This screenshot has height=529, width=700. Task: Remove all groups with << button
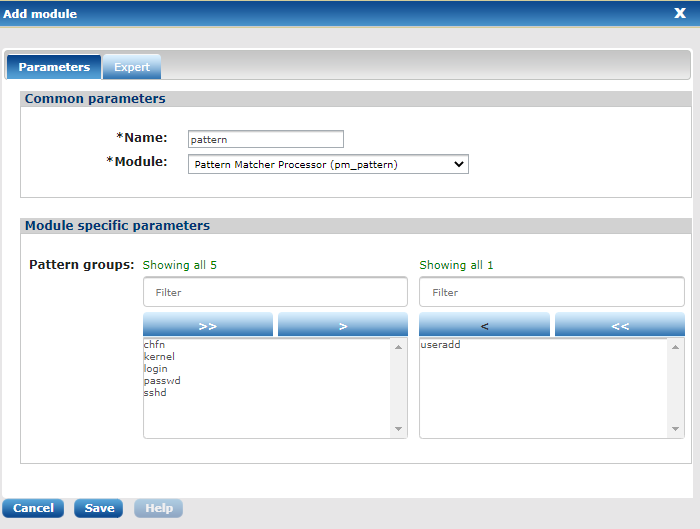point(620,325)
